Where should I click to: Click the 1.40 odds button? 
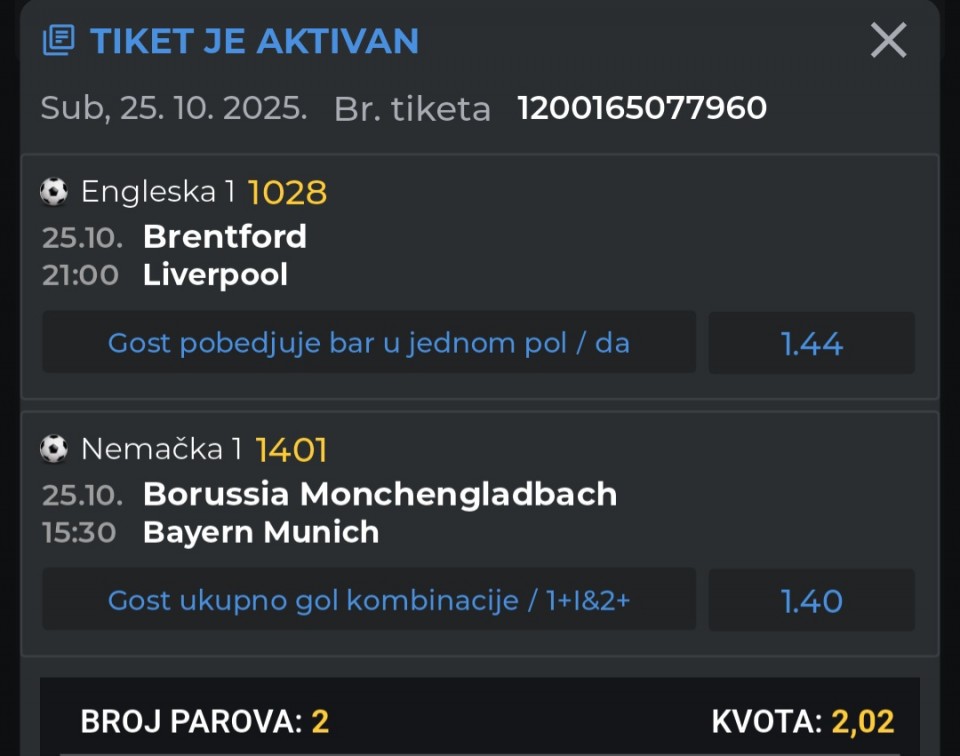click(x=811, y=600)
